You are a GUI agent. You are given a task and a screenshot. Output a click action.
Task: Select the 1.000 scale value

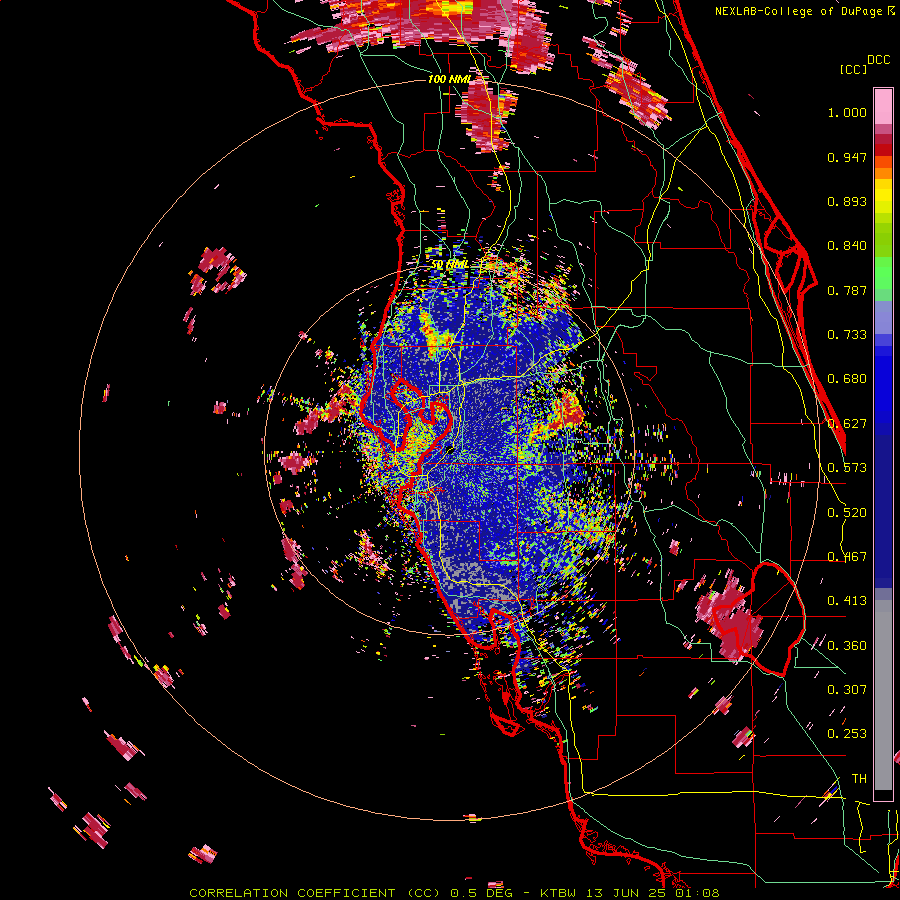[847, 112]
